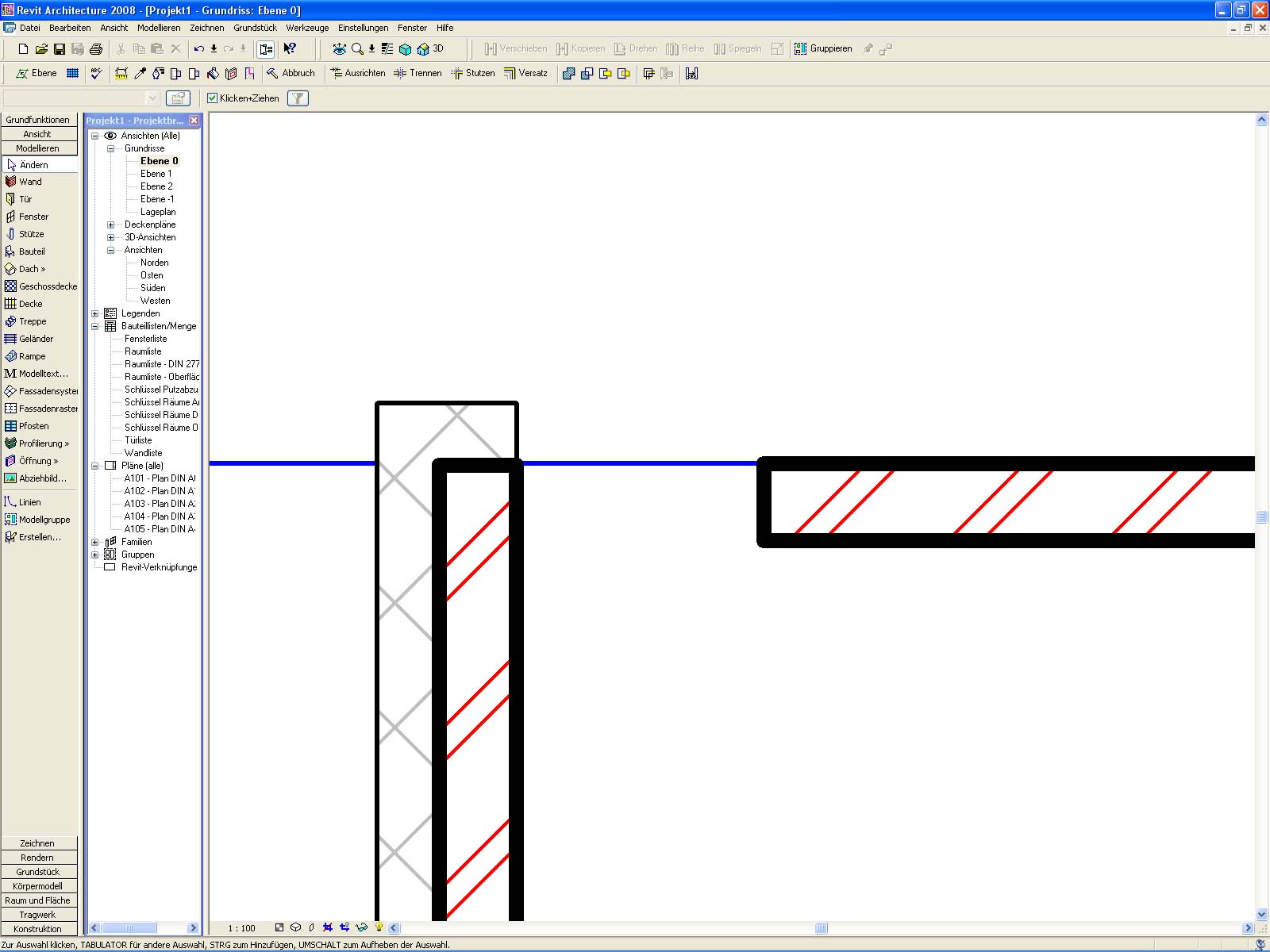Switch to the Rendern design bar tab

click(x=38, y=858)
